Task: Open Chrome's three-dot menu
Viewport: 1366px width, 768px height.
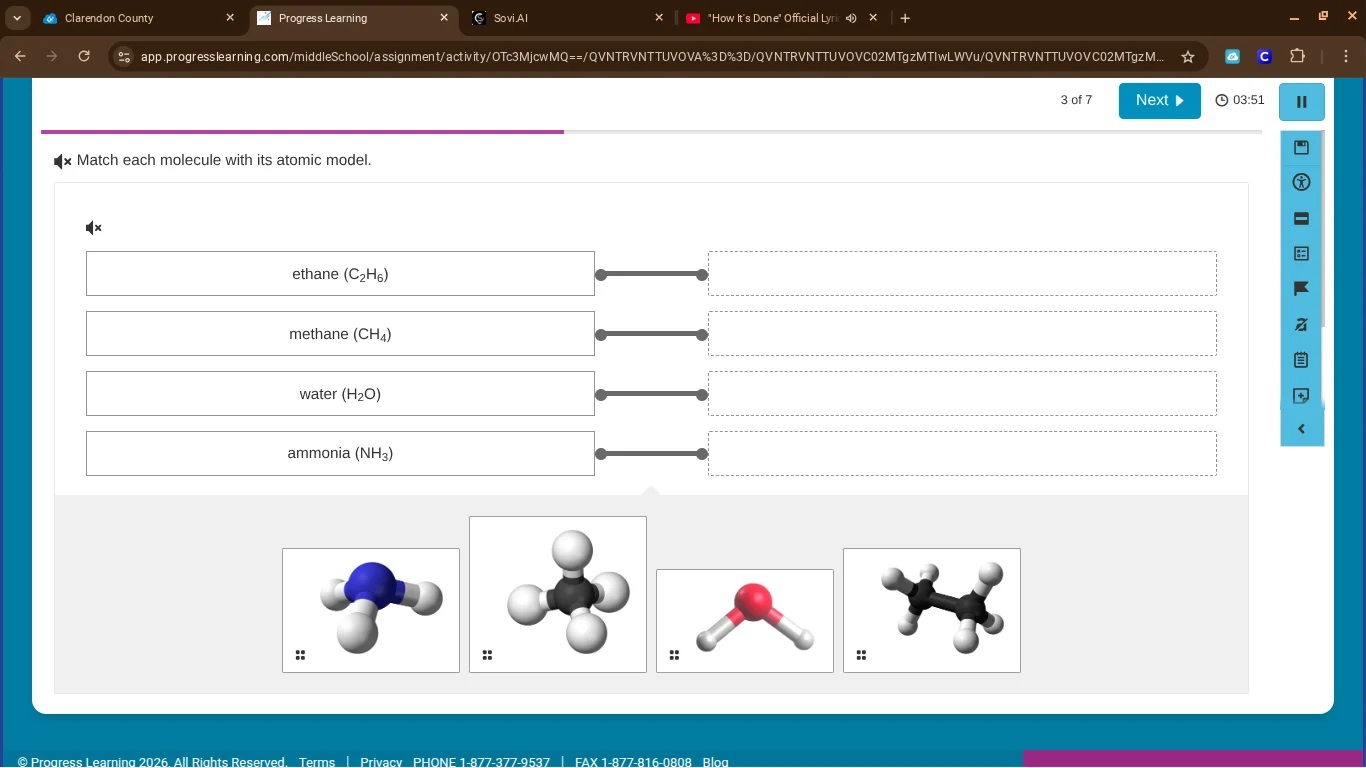Action: 1347,56
